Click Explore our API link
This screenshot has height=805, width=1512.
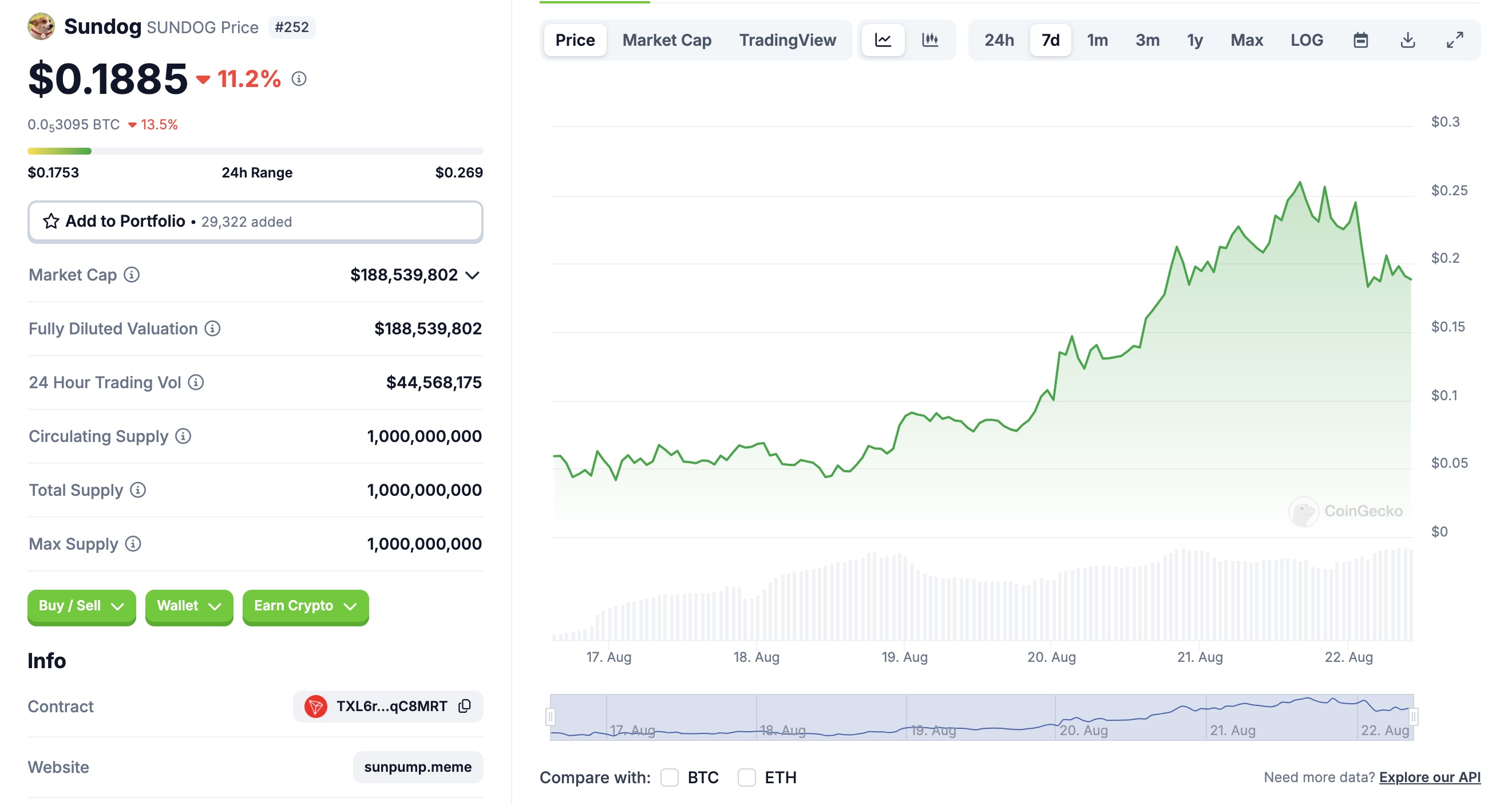coord(1430,777)
